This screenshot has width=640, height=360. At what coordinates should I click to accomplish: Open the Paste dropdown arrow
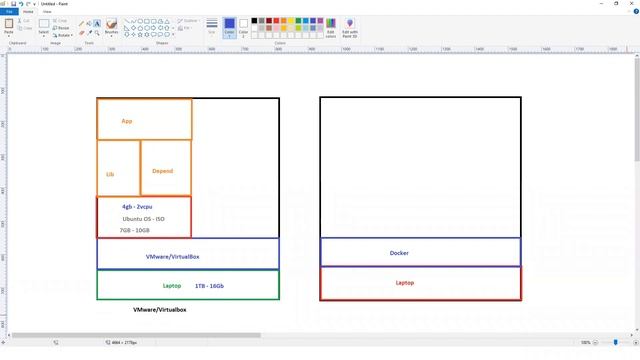9,36
